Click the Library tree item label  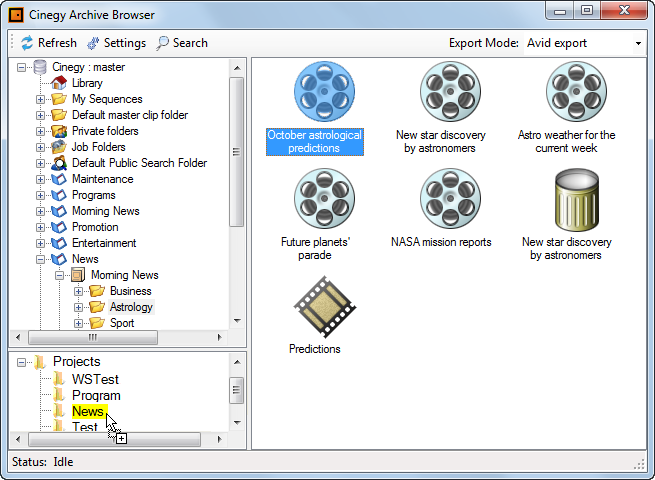(87, 83)
